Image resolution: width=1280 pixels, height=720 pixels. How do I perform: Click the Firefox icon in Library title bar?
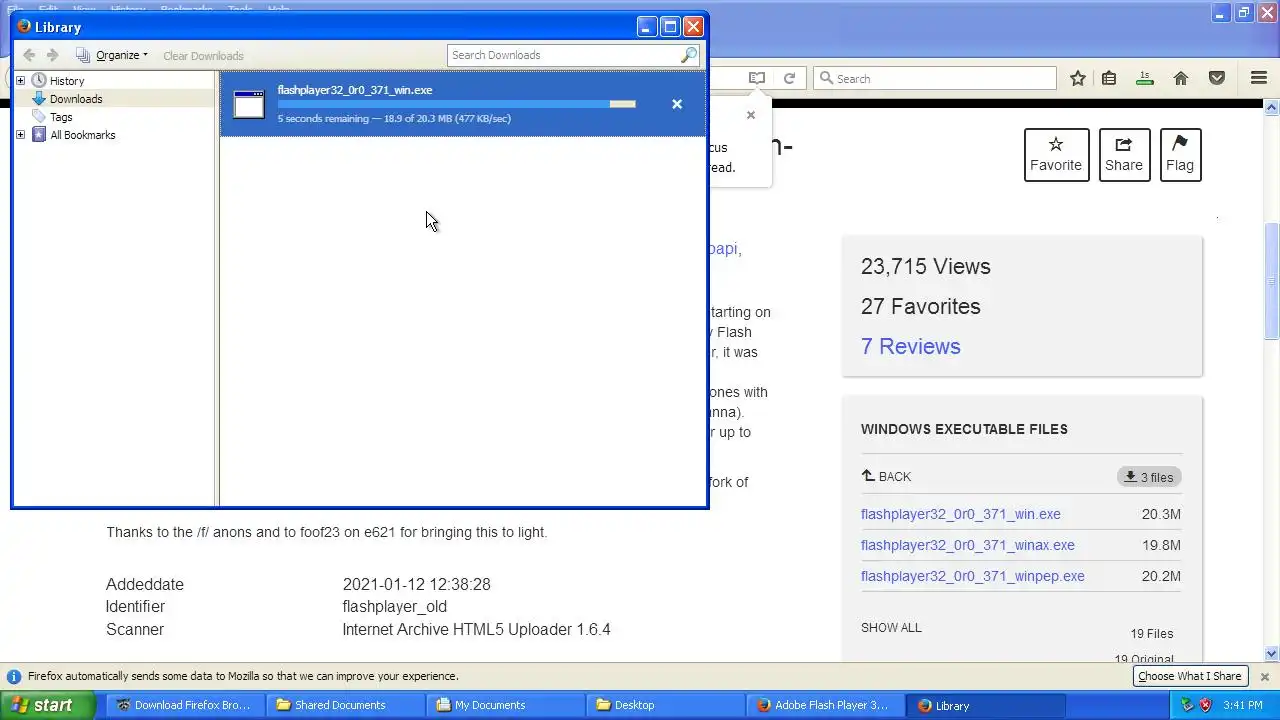(x=24, y=27)
